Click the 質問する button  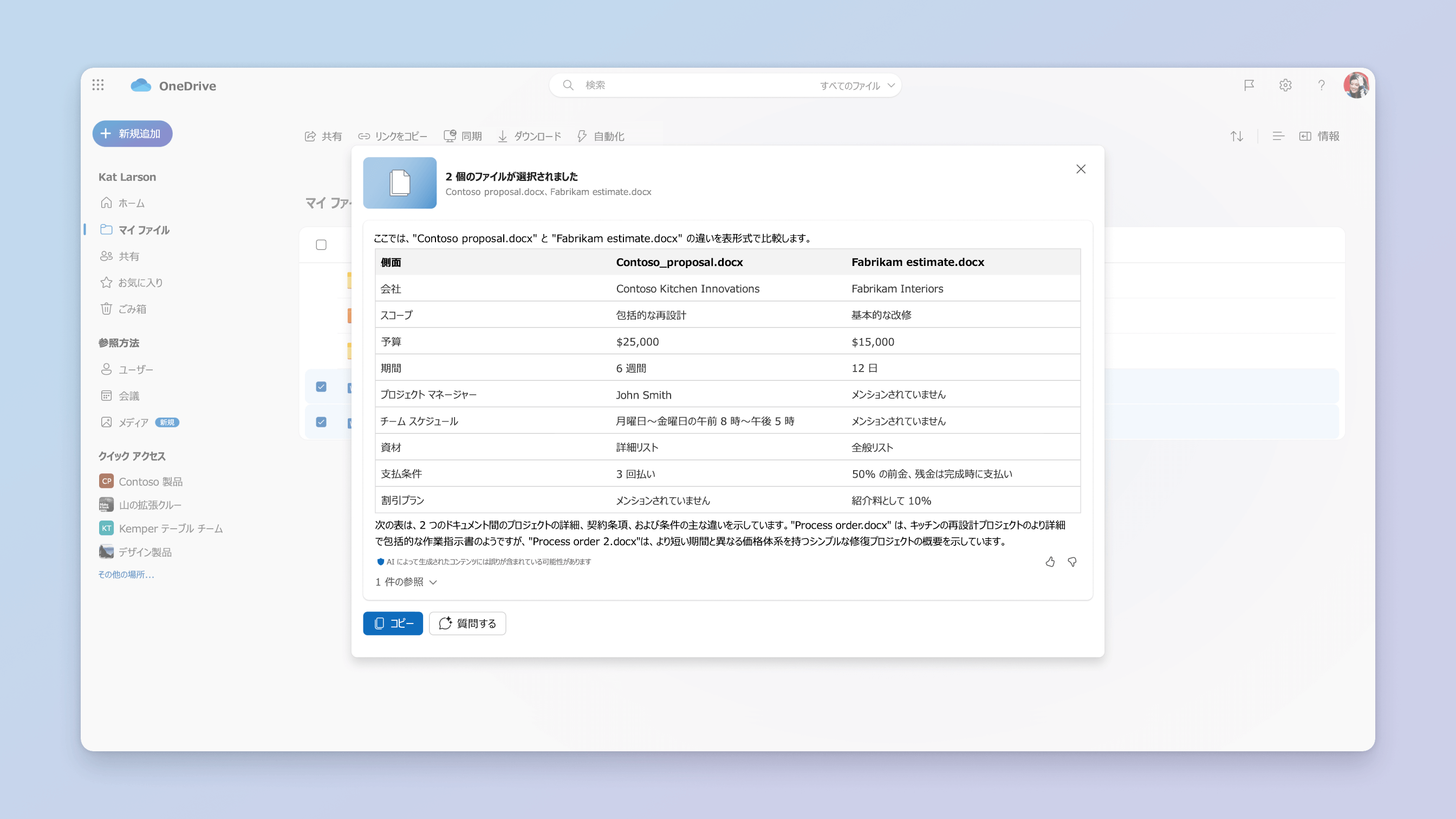click(467, 623)
